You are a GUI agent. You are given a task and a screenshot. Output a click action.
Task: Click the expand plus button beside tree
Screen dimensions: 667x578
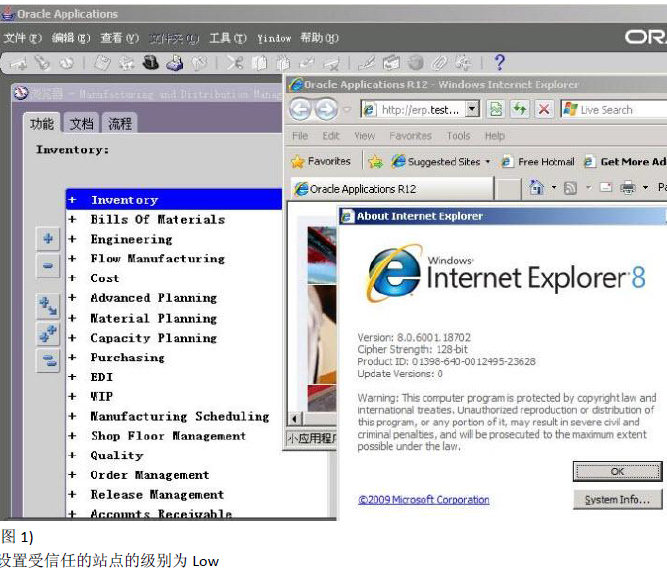coord(48,239)
